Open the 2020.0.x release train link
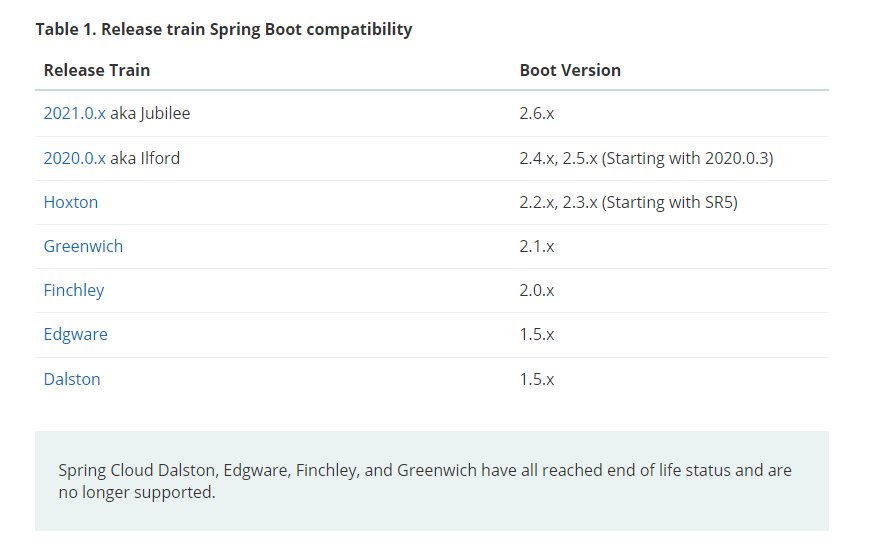Screen dimensions: 885x545 coord(74,158)
